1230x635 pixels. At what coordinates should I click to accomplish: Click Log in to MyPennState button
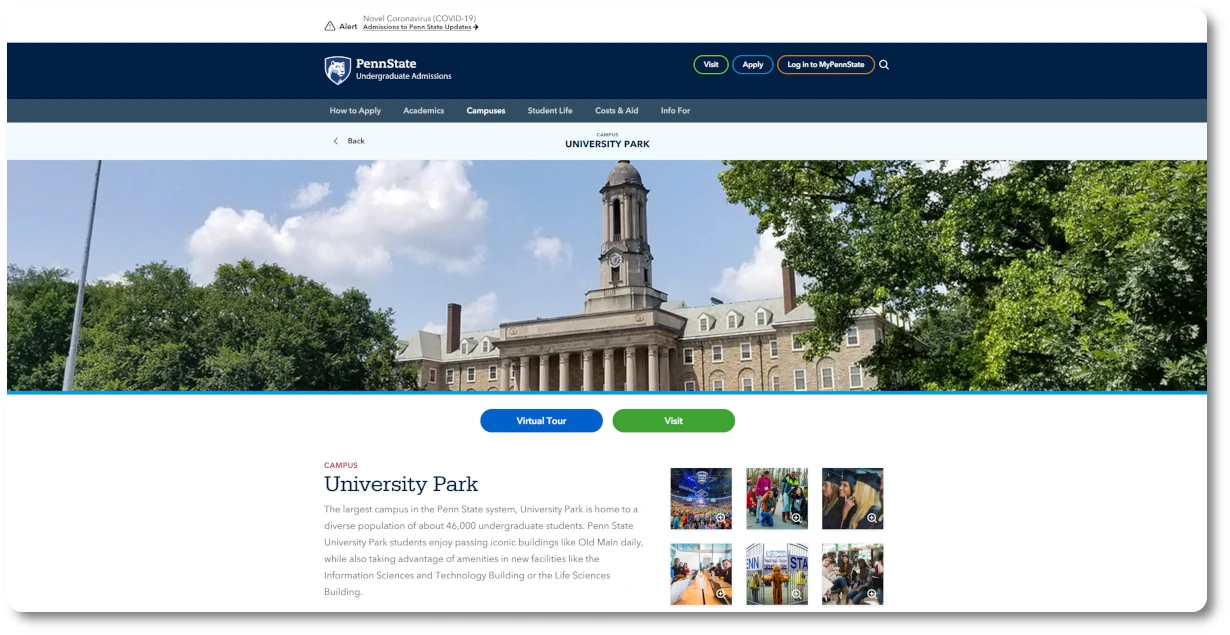click(826, 65)
